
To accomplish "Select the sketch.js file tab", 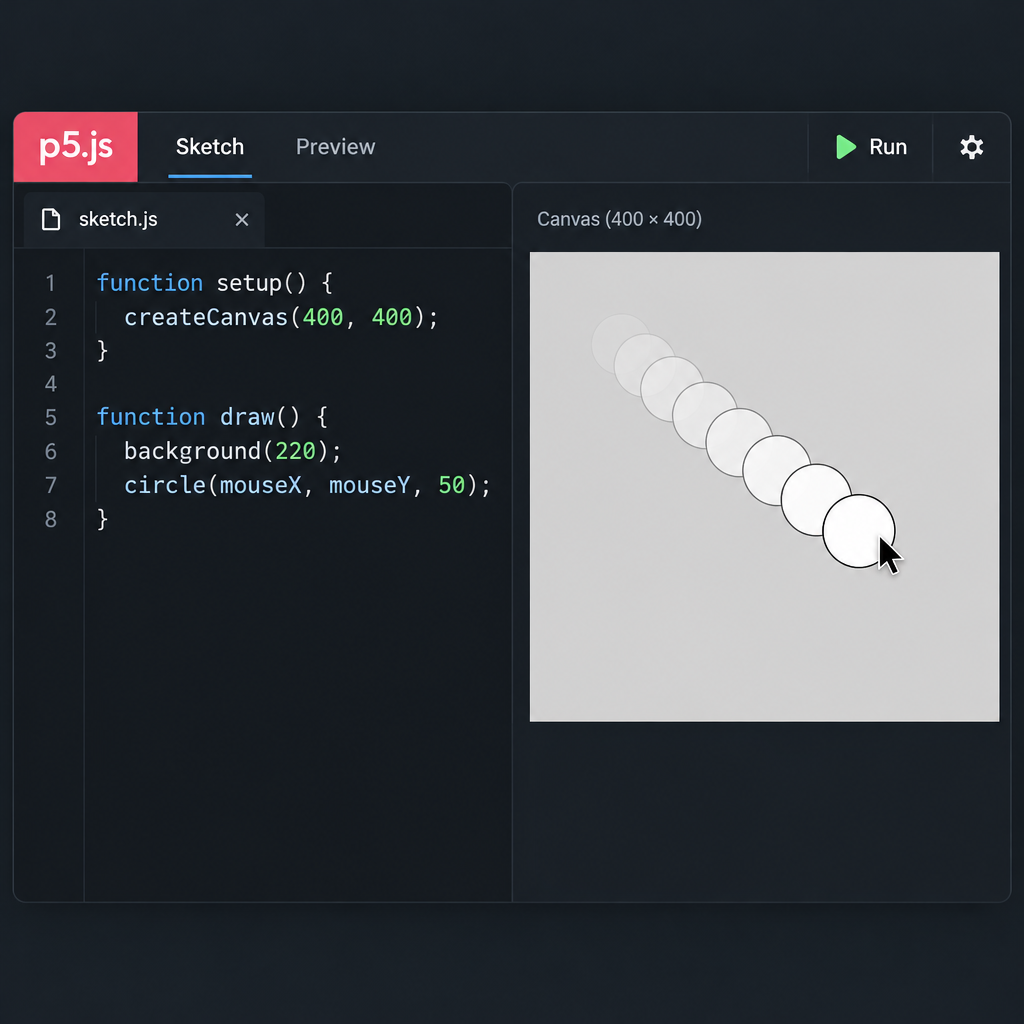I will pos(144,219).
